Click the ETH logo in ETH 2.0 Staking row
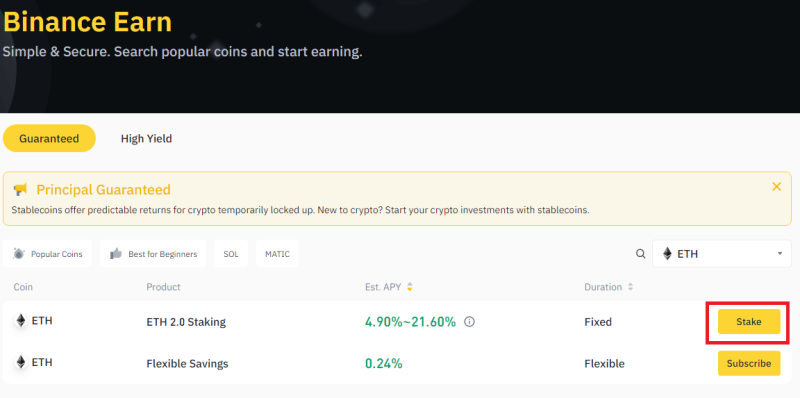The image size is (800, 398). pyautogui.click(x=21, y=320)
